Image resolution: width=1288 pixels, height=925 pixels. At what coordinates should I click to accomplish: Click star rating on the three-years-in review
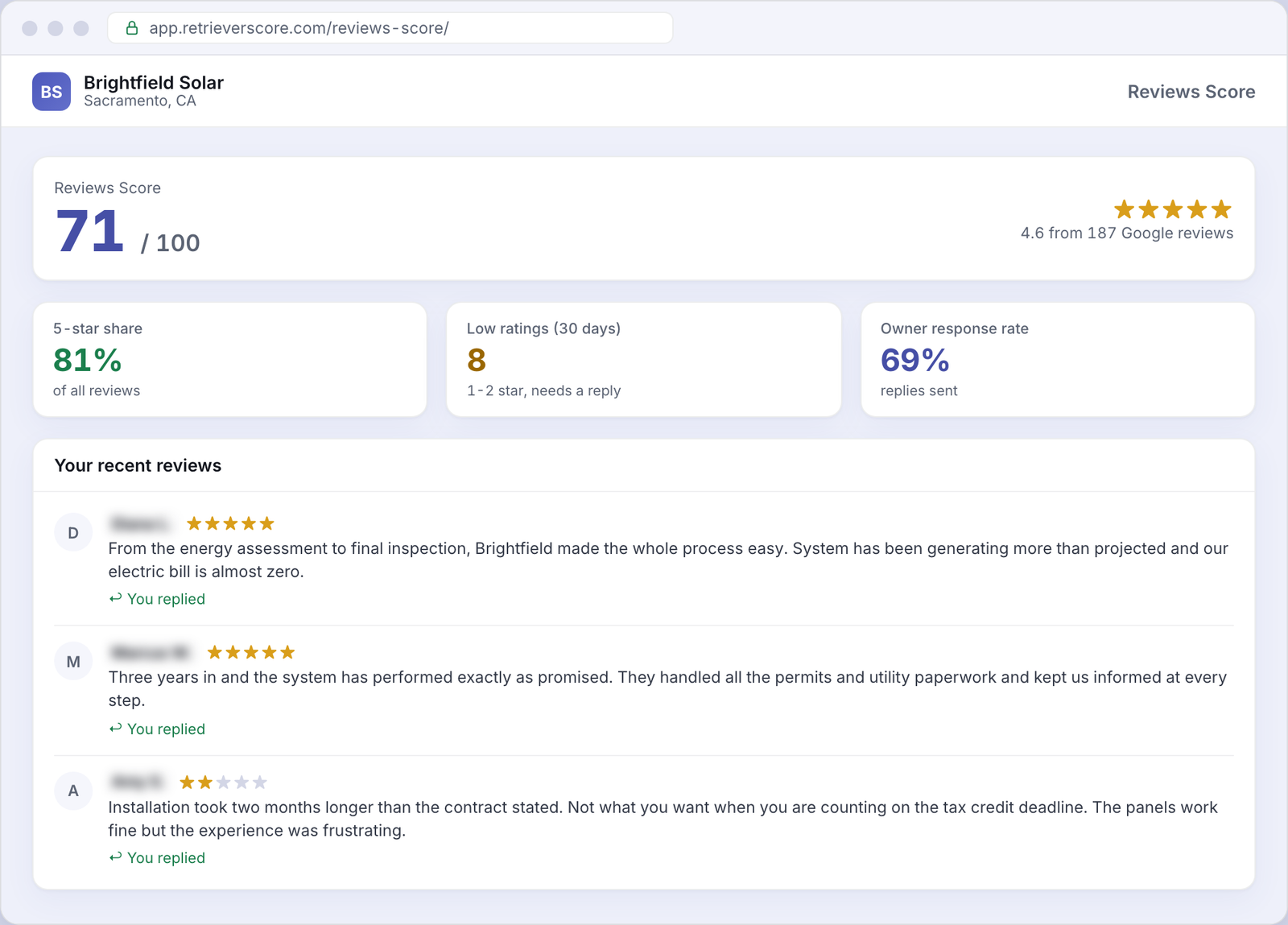coord(251,653)
